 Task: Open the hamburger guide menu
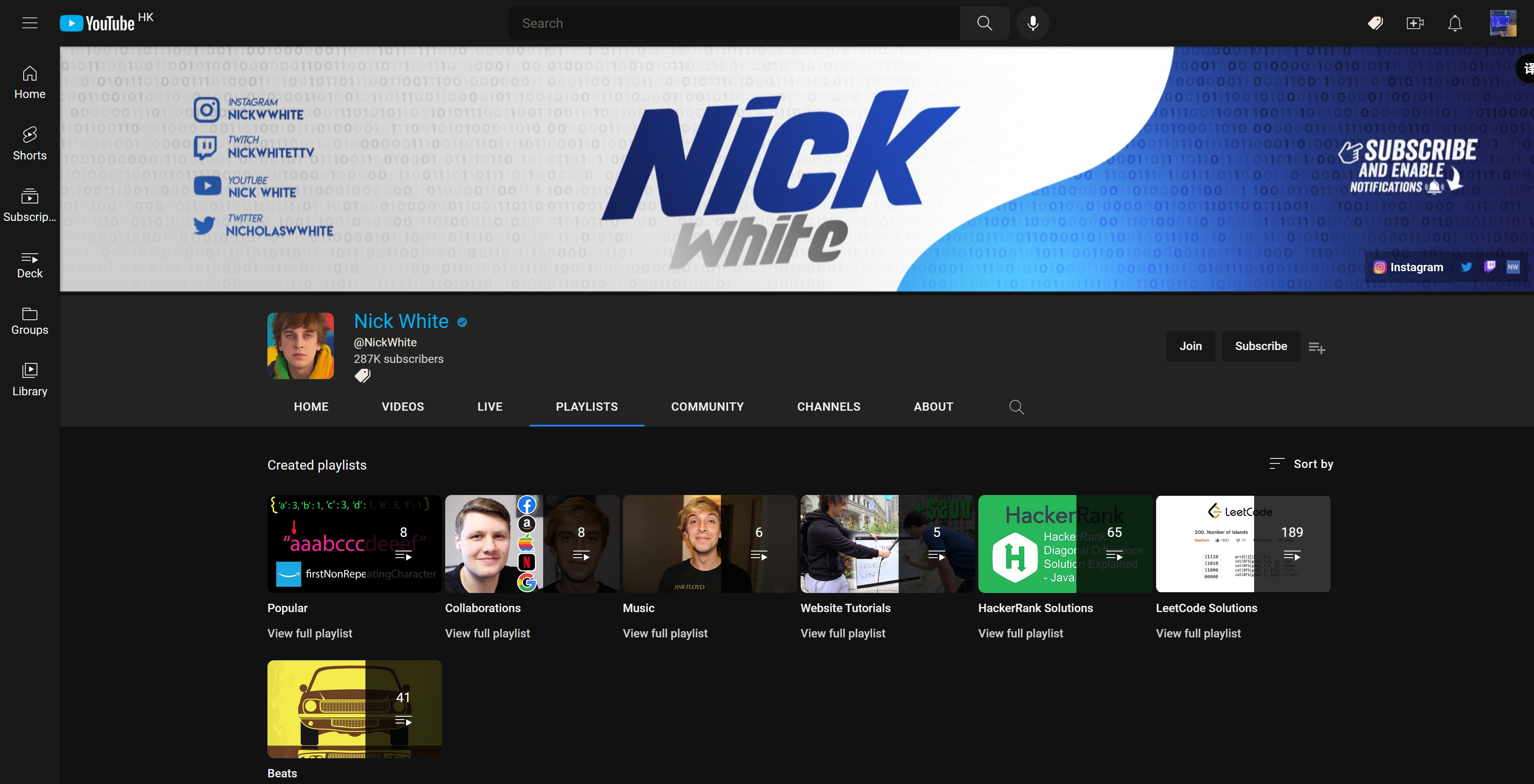[30, 23]
